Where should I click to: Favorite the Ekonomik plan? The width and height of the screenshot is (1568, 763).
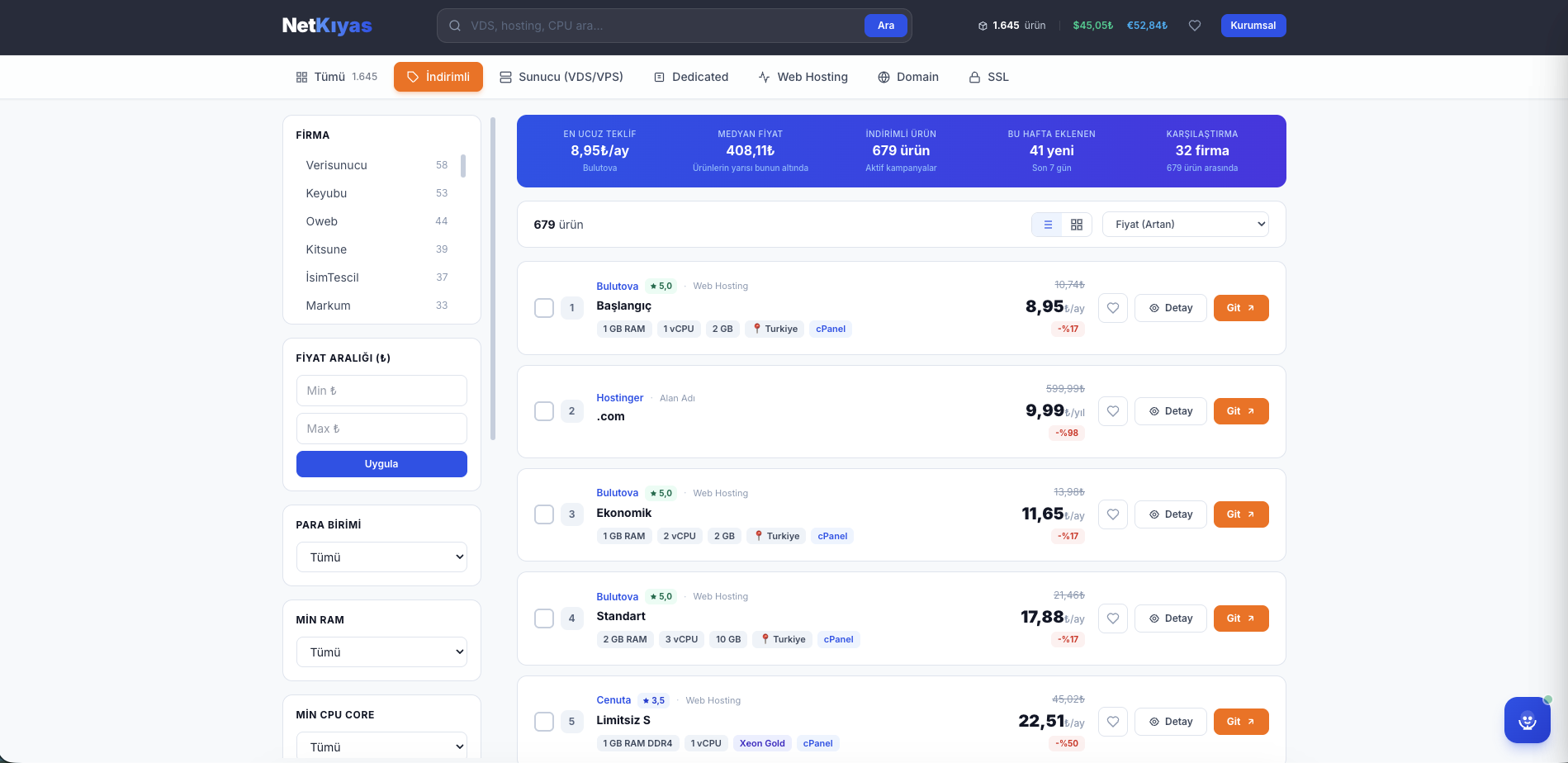1113,514
